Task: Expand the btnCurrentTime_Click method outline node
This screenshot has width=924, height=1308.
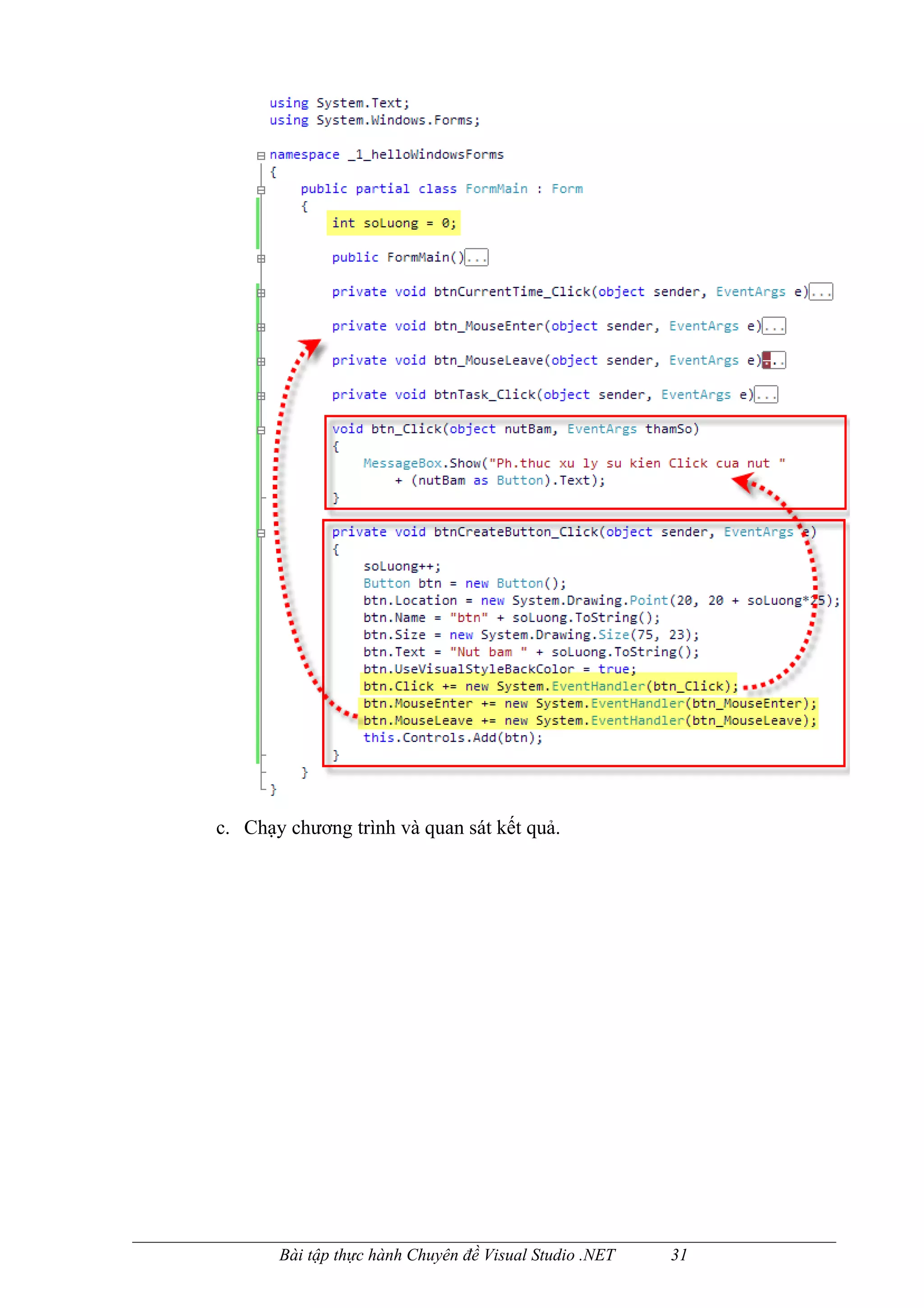Action: [x=261, y=293]
